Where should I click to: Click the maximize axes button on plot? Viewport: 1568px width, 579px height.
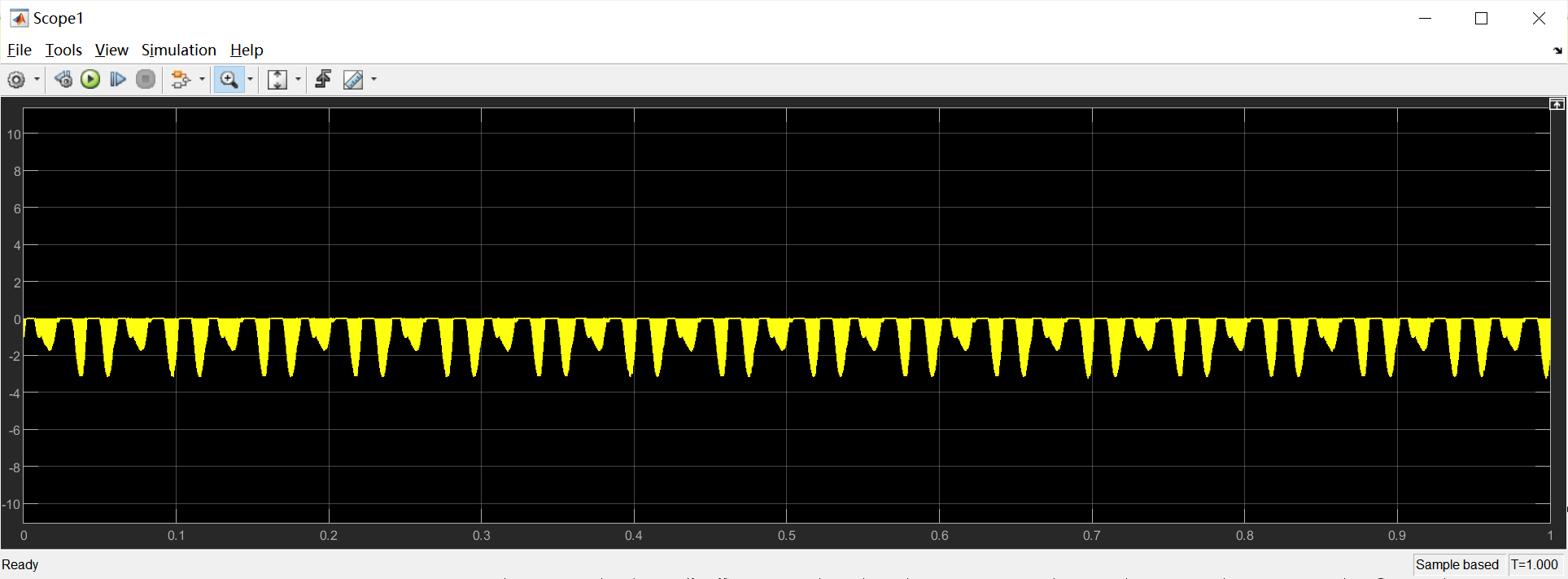1557,104
